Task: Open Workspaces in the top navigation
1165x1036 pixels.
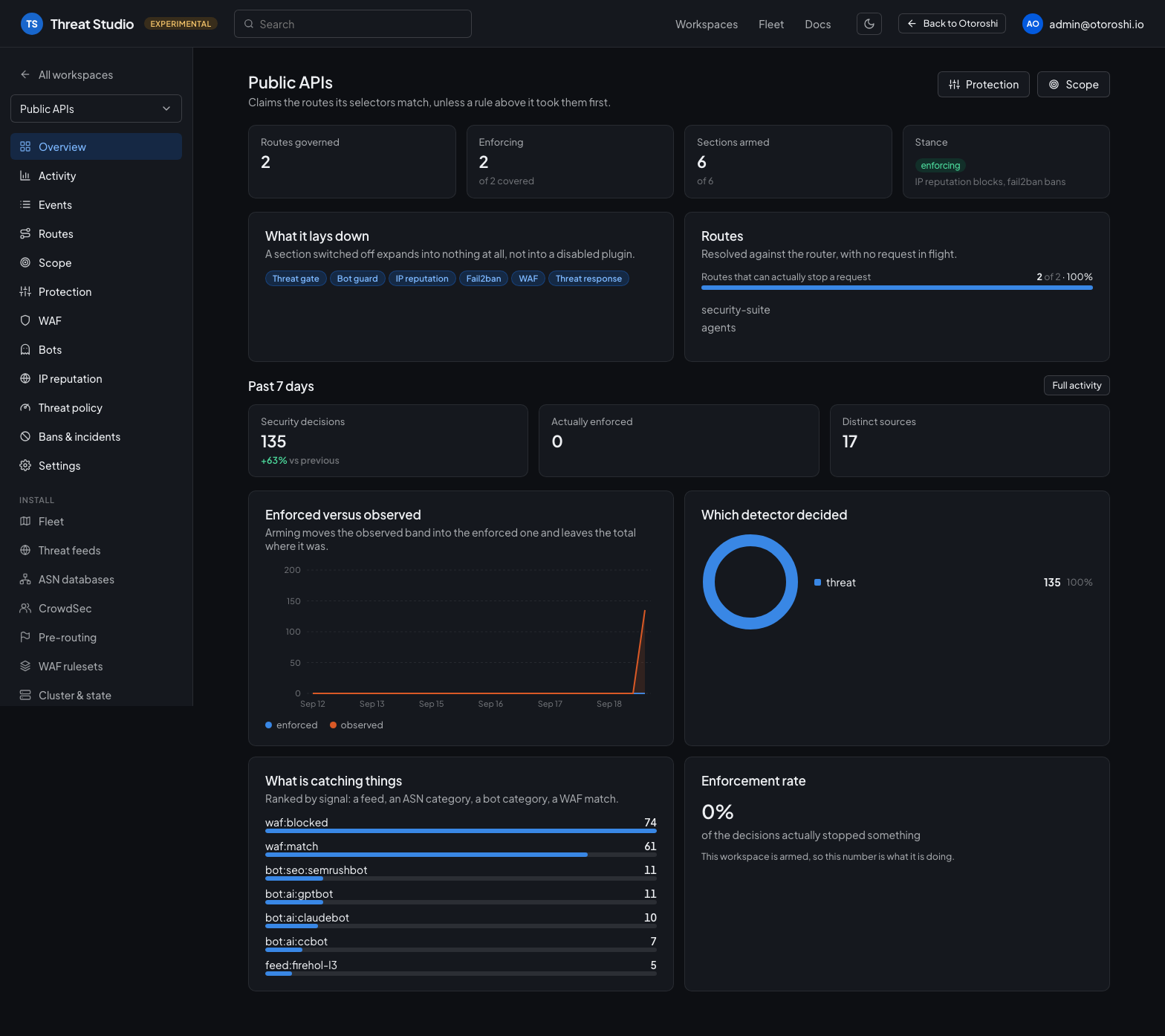Action: point(706,24)
